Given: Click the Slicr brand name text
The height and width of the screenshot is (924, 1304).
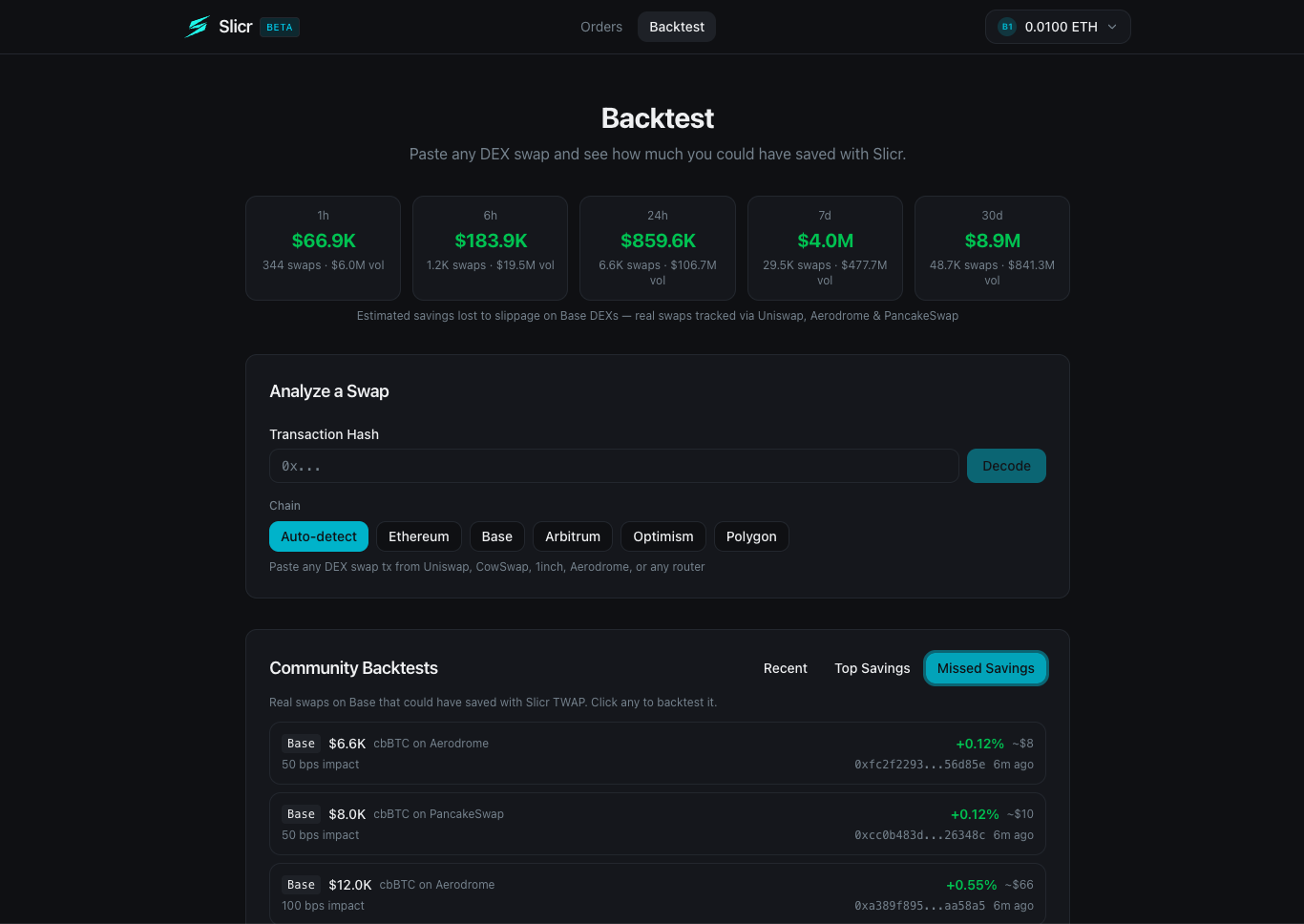Looking at the screenshot, I should (235, 27).
